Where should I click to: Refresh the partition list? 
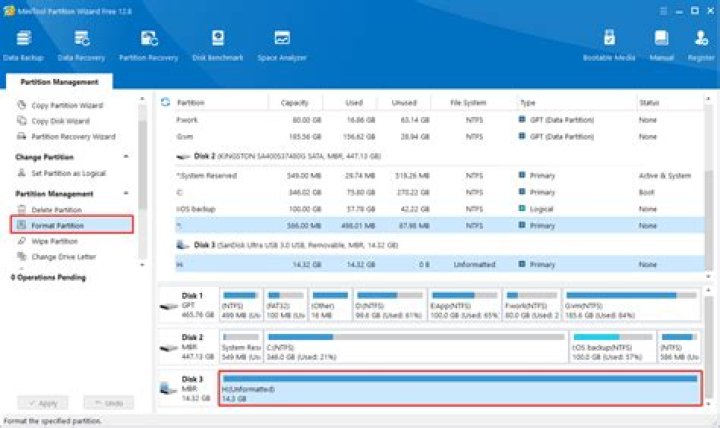coord(165,102)
